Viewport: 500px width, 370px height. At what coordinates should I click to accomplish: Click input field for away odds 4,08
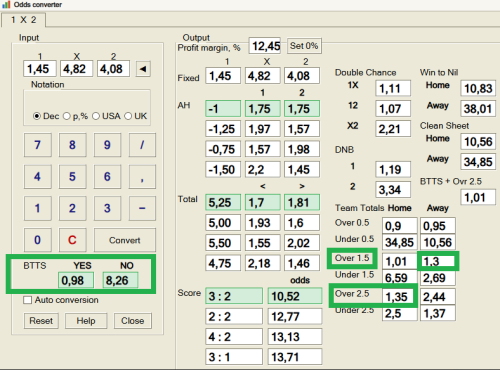pyautogui.click(x=113, y=69)
